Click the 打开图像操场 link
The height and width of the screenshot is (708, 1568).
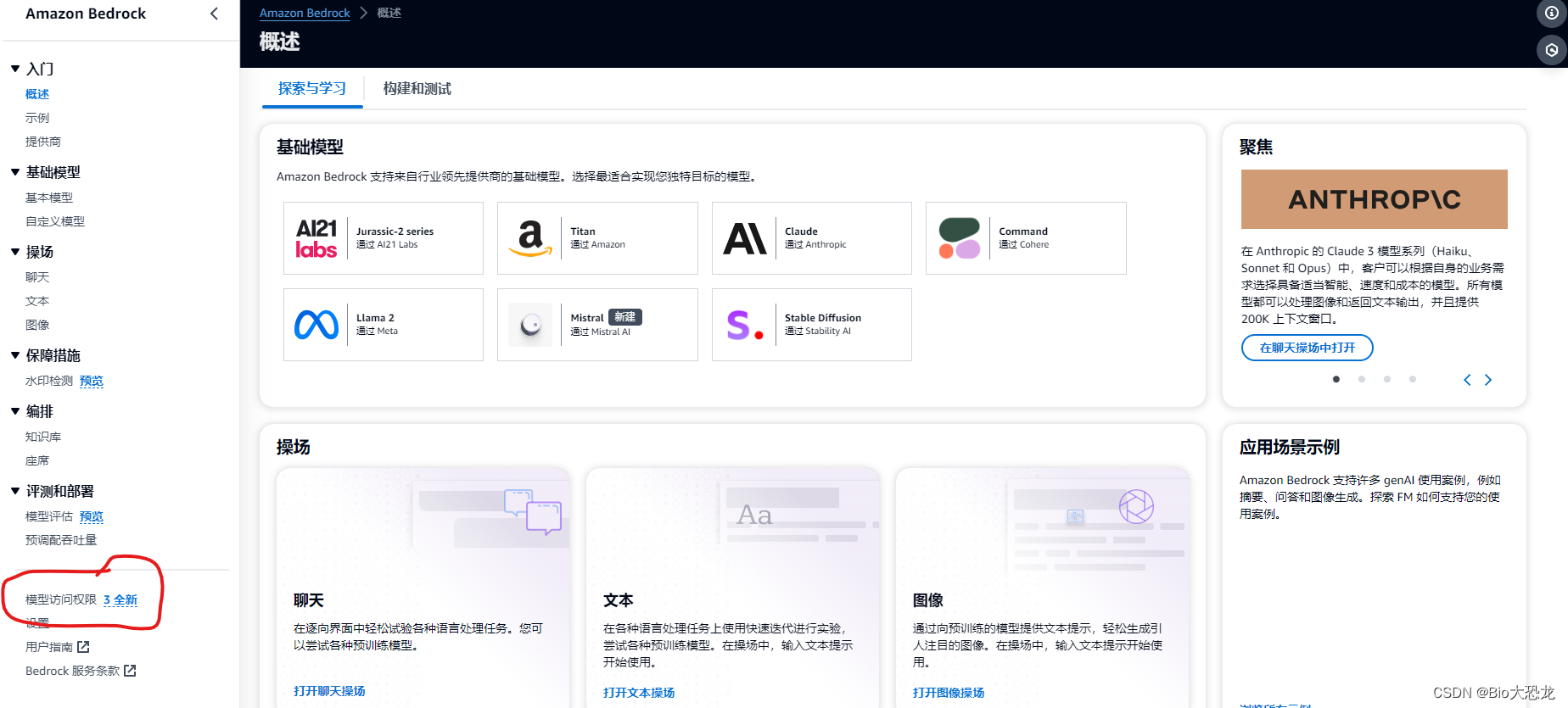pyautogui.click(x=949, y=693)
